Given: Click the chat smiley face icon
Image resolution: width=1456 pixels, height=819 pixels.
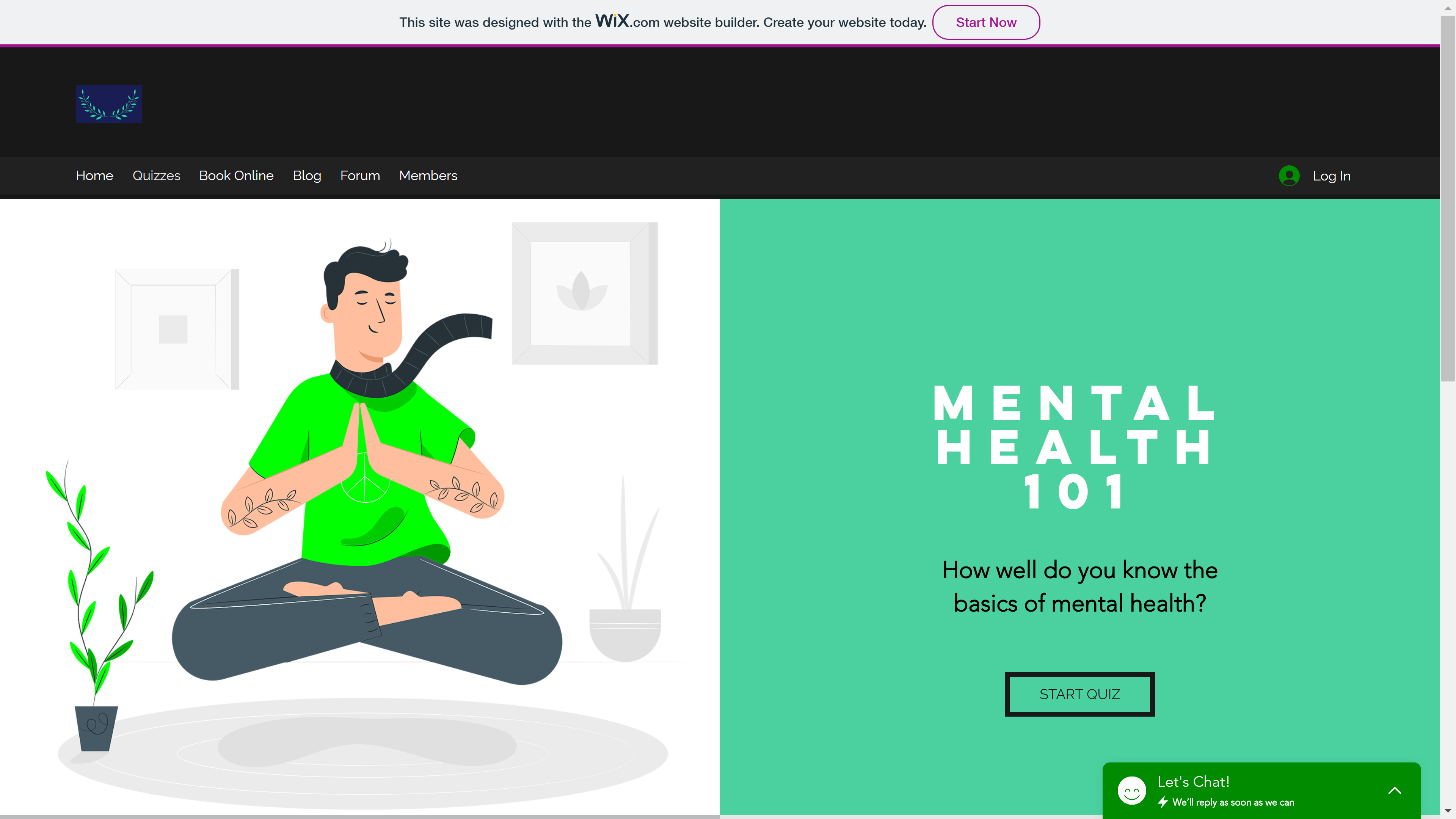Looking at the screenshot, I should pyautogui.click(x=1131, y=791).
